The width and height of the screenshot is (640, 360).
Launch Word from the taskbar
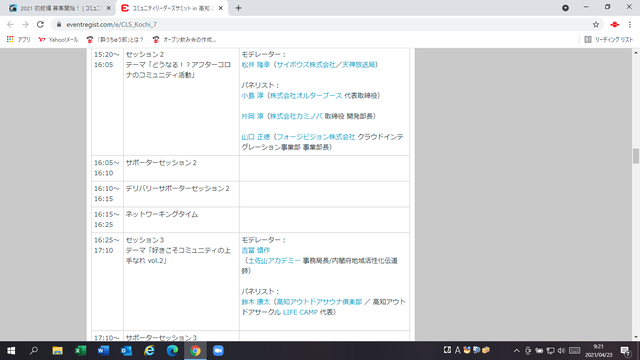103,351
